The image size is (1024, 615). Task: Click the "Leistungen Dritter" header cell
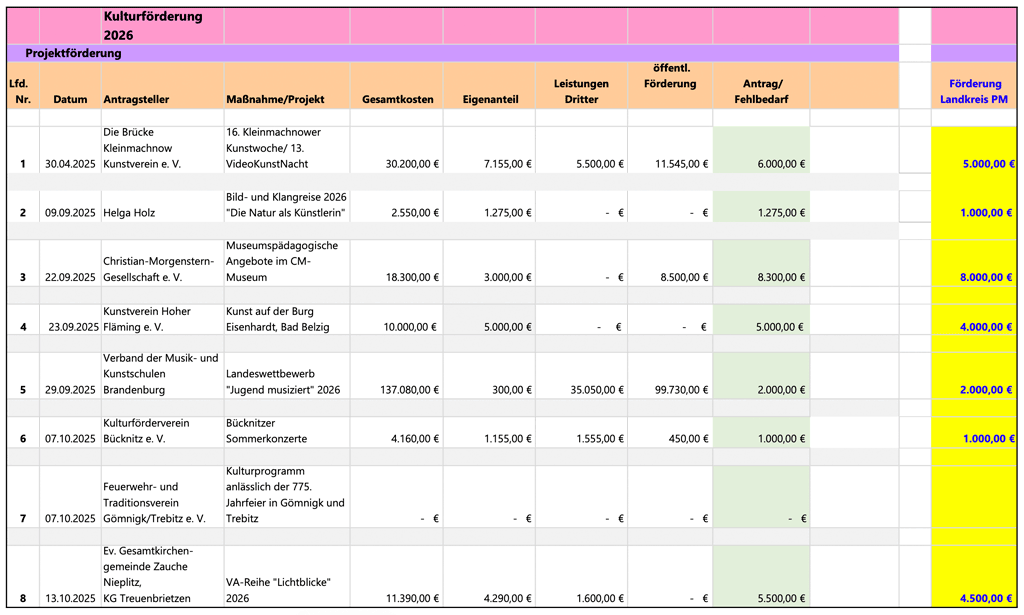coord(581,92)
